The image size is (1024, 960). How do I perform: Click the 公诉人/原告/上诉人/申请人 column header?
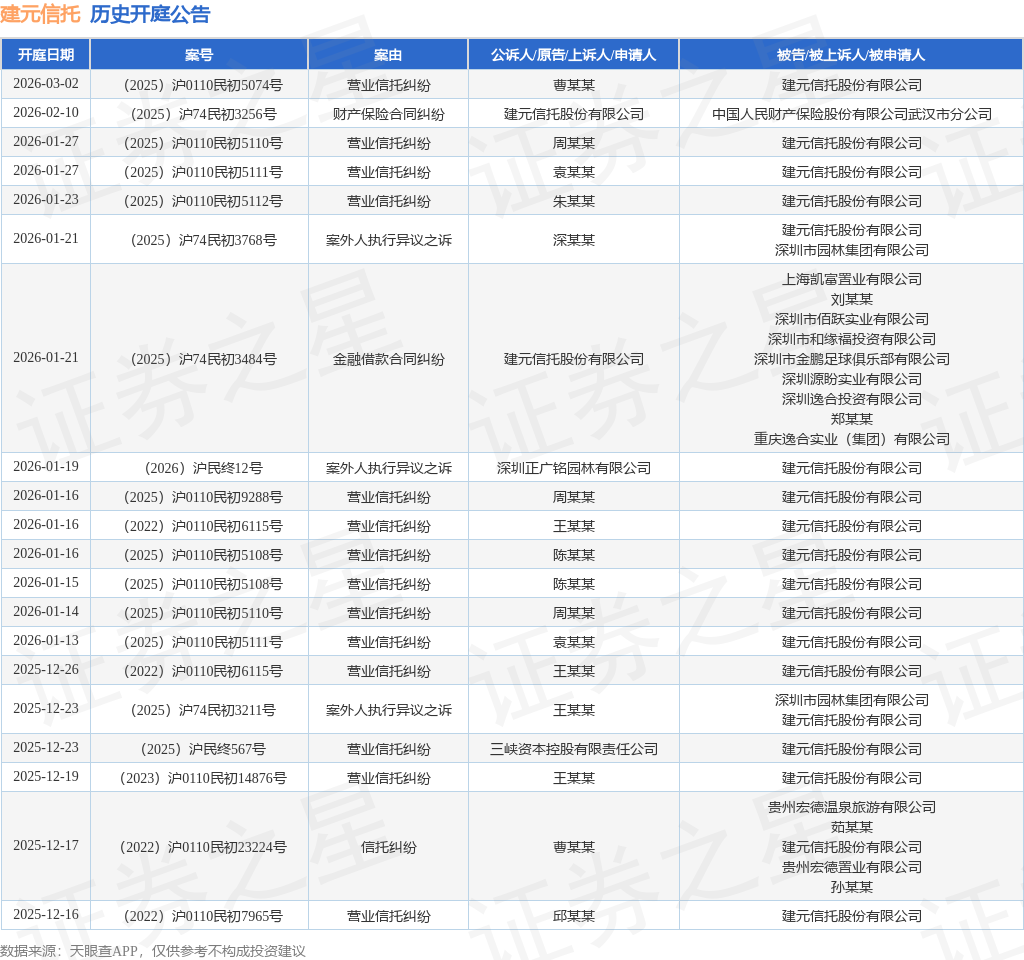(x=573, y=55)
